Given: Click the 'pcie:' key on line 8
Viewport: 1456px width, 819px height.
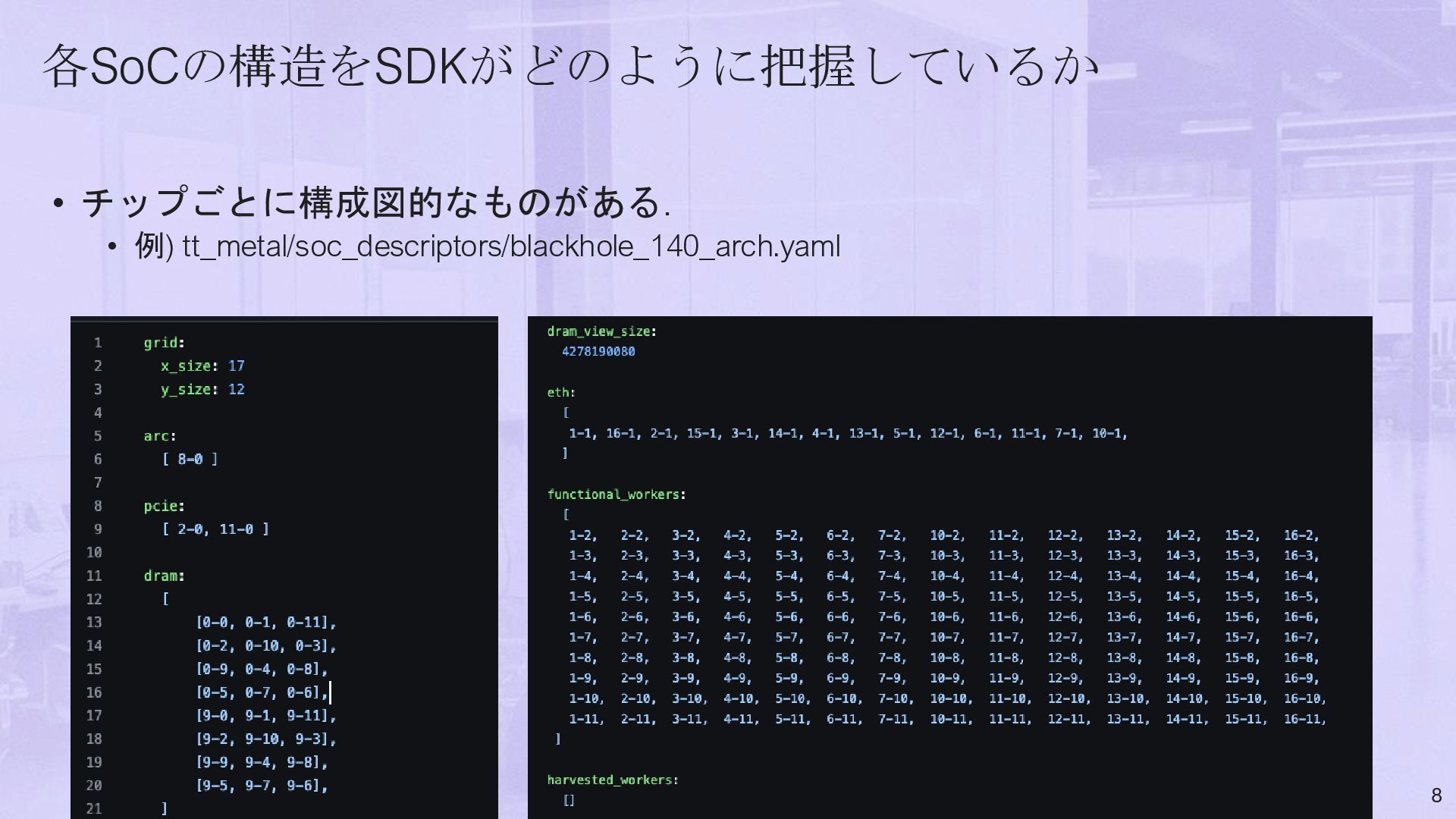Looking at the screenshot, I should [165, 506].
